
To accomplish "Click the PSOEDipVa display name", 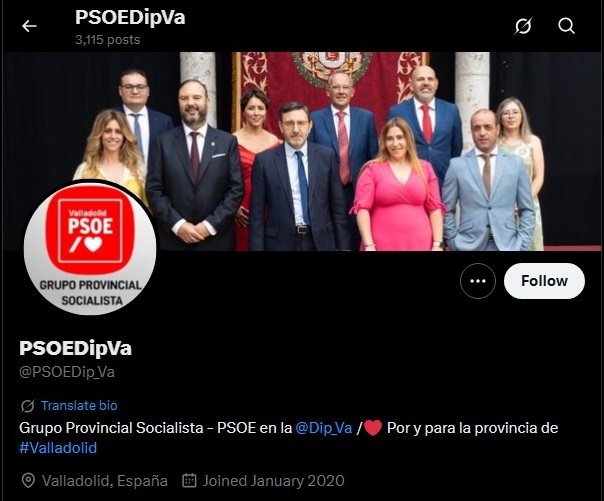I will (x=76, y=348).
